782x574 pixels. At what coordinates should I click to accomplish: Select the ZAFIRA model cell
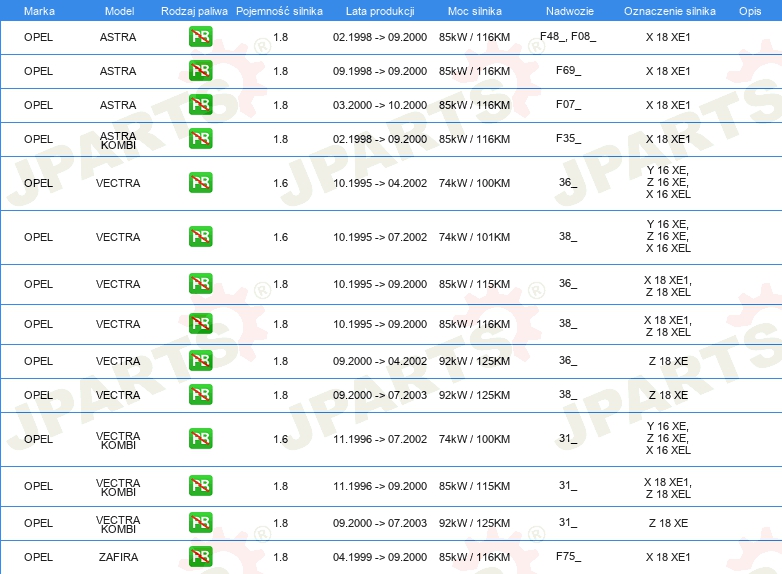point(118,557)
